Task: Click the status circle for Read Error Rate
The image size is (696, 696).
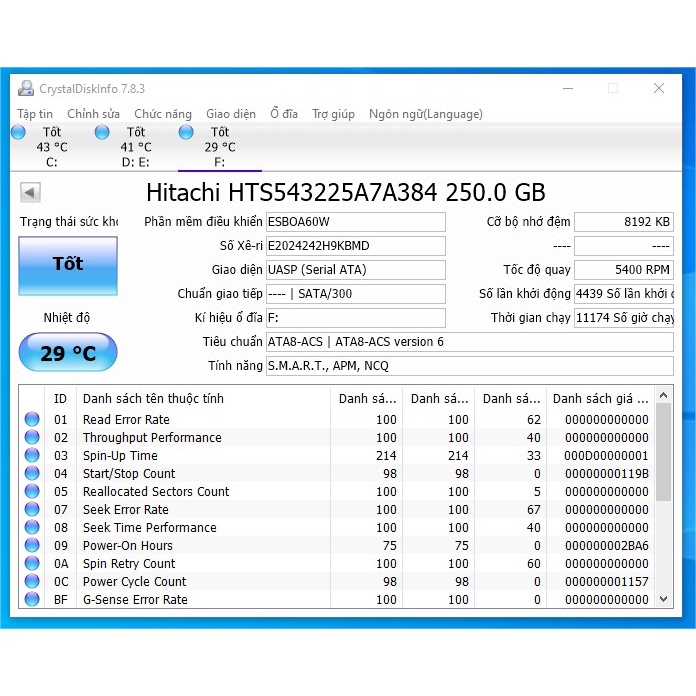Action: tap(32, 419)
